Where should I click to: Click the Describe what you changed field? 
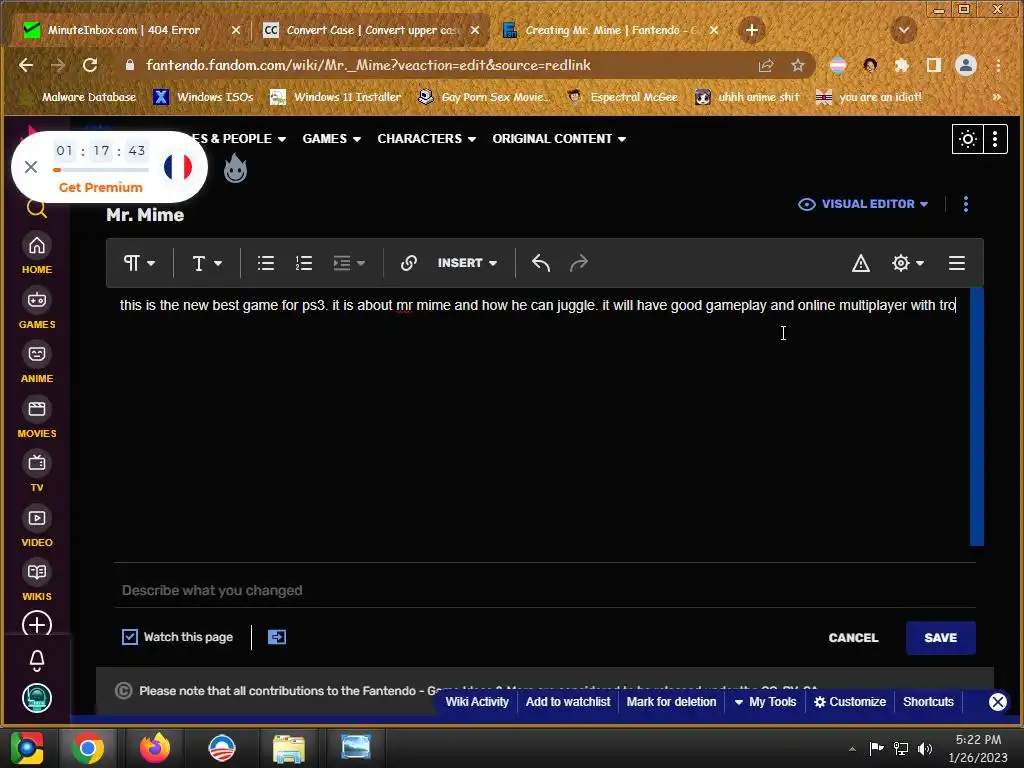[545, 590]
